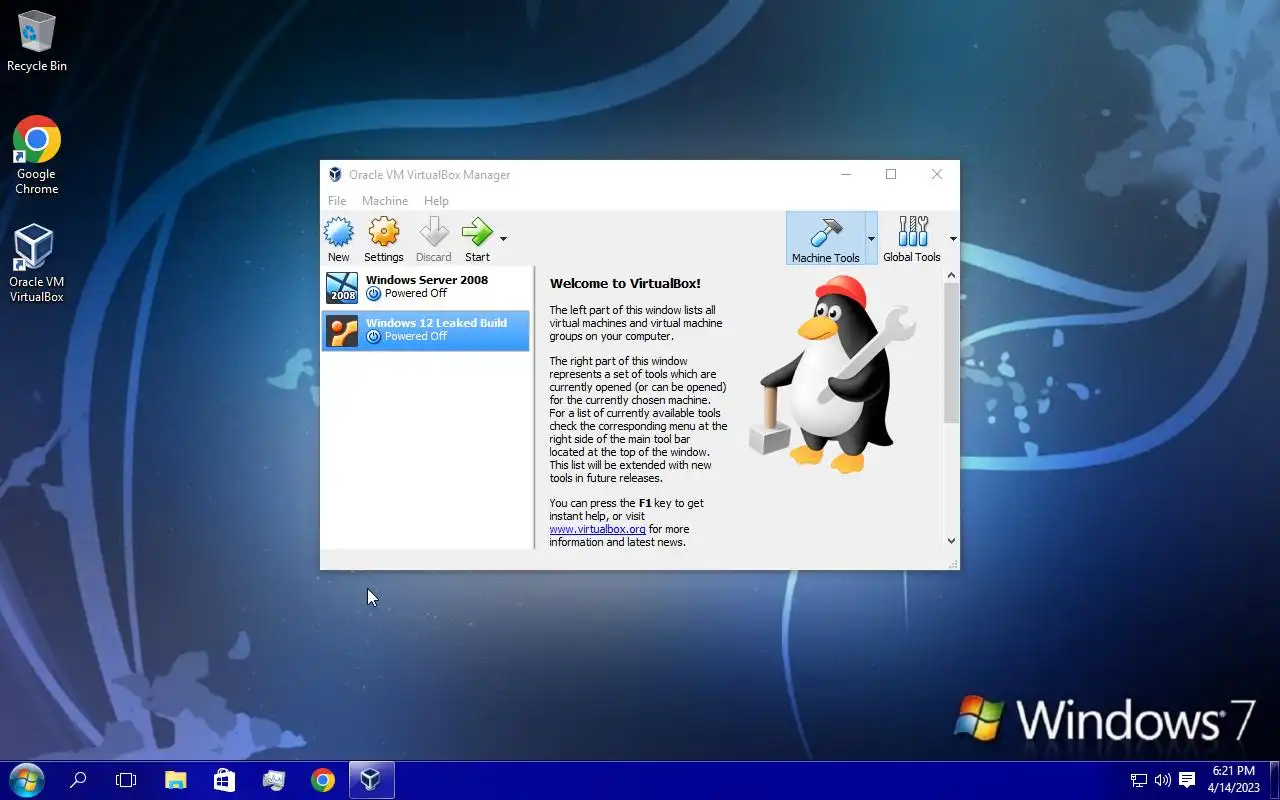Open the Windows Start orb

click(x=26, y=780)
